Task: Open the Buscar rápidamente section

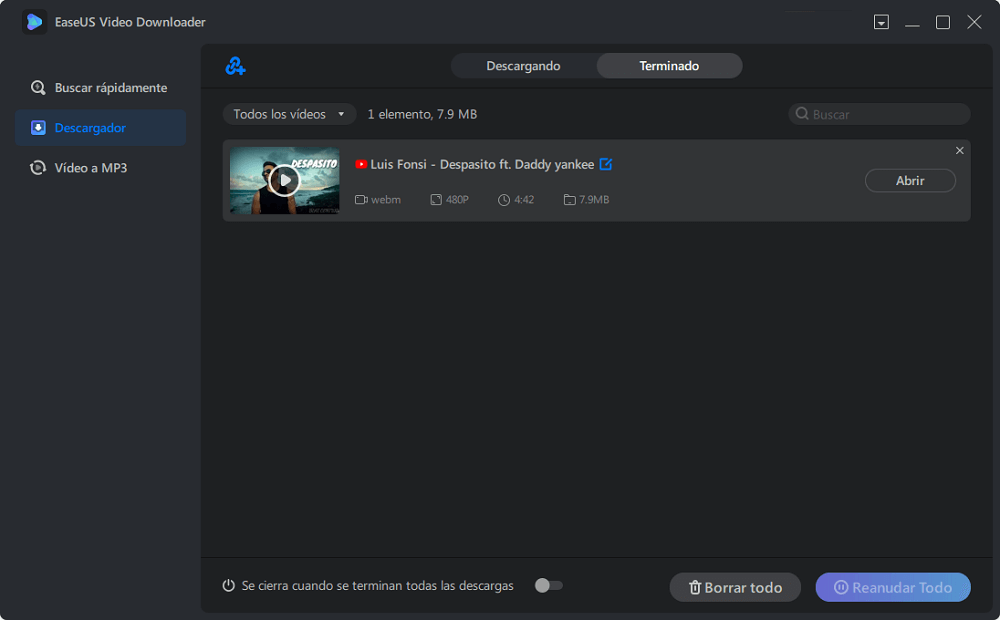Action: click(100, 87)
